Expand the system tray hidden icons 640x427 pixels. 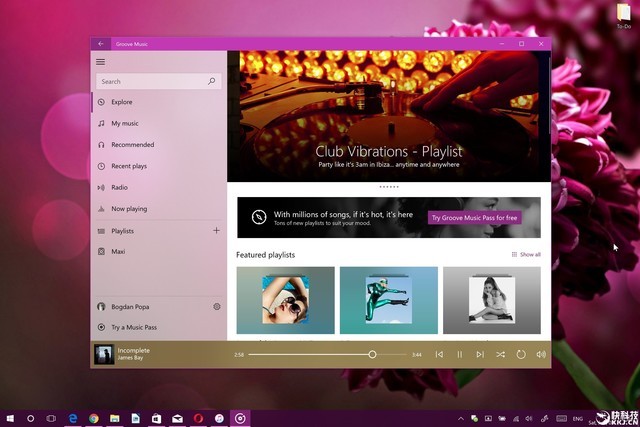pyautogui.click(x=461, y=418)
